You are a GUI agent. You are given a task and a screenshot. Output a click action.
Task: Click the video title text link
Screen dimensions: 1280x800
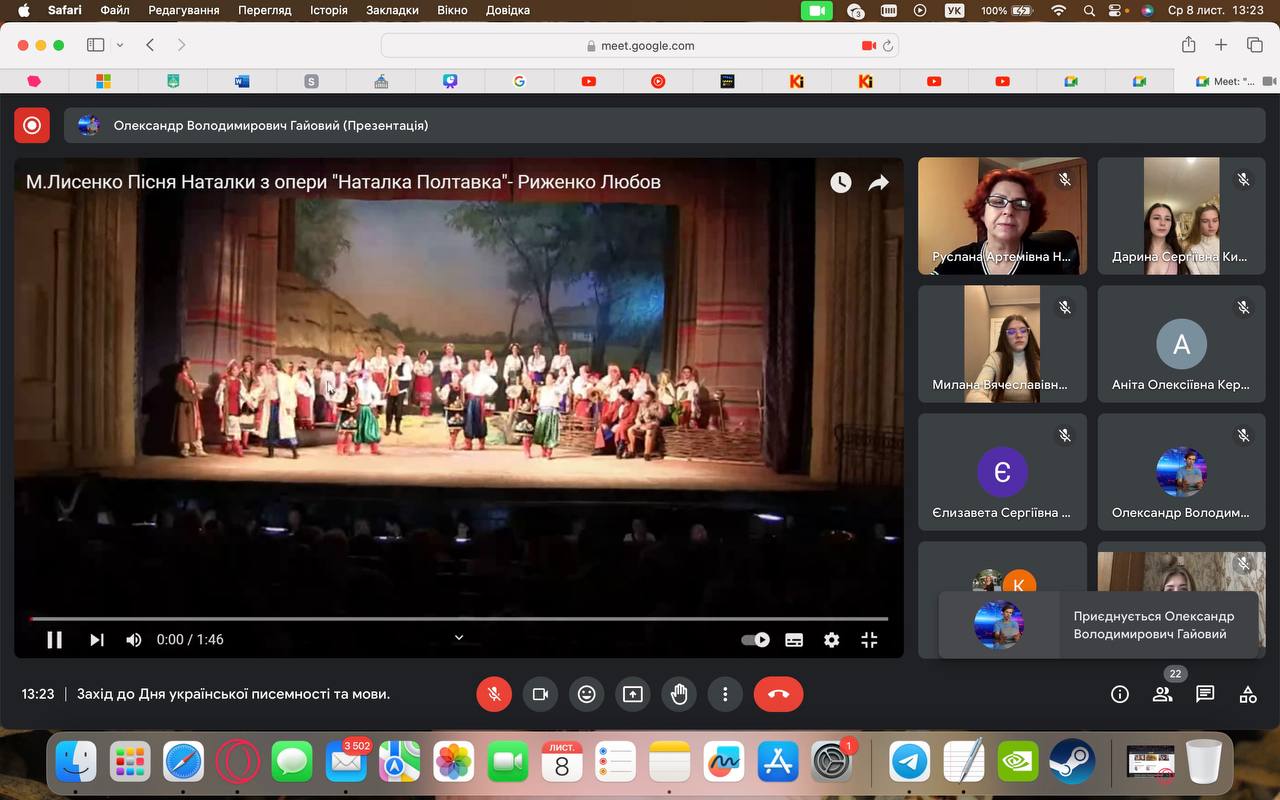click(x=343, y=182)
